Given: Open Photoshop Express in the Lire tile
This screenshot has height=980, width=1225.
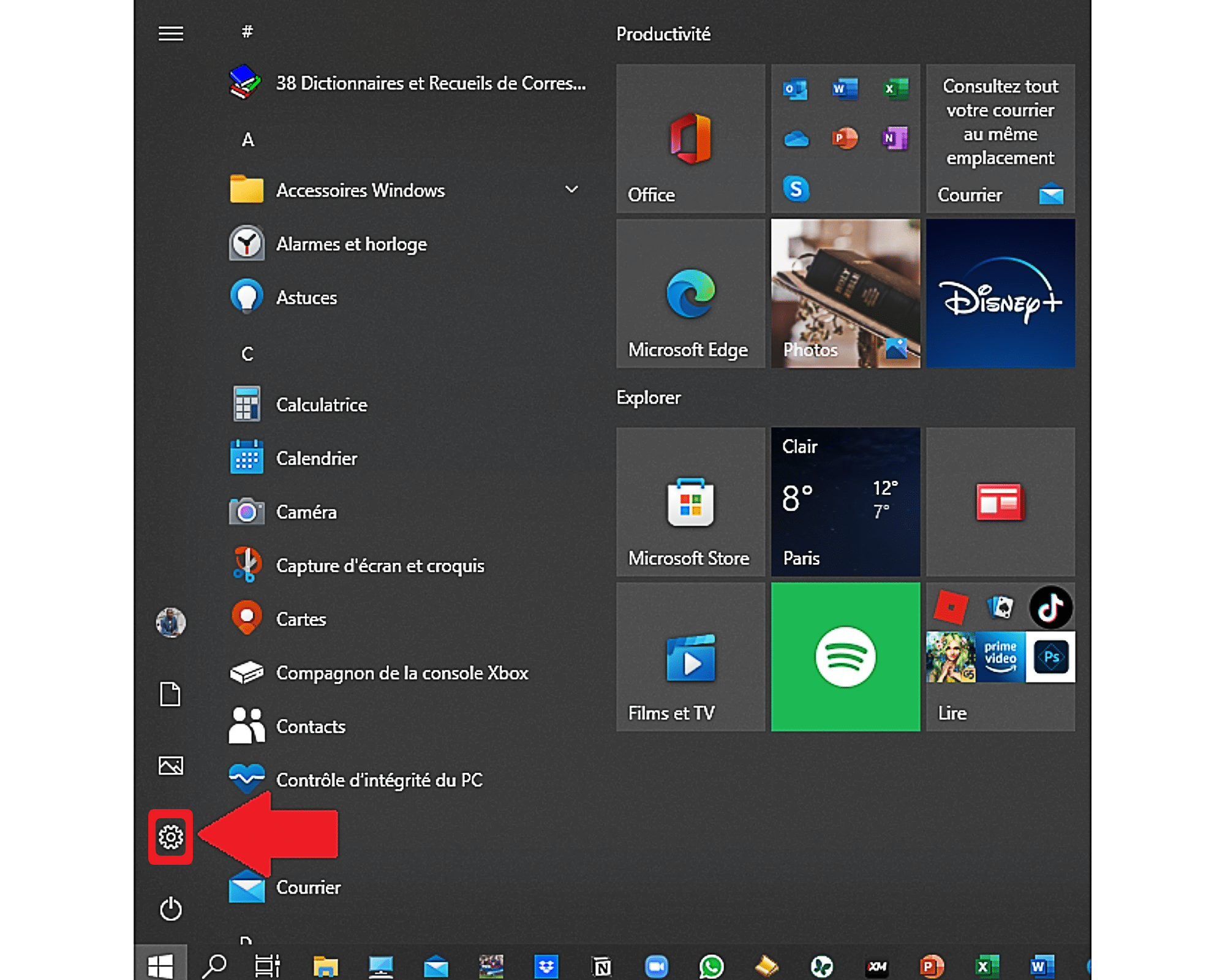Looking at the screenshot, I should point(1050,657).
